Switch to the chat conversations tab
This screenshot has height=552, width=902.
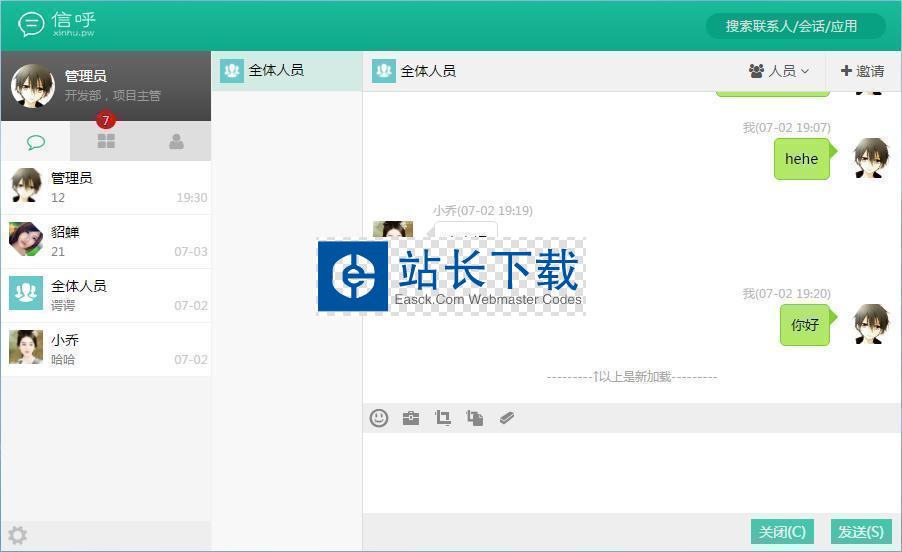(36, 142)
